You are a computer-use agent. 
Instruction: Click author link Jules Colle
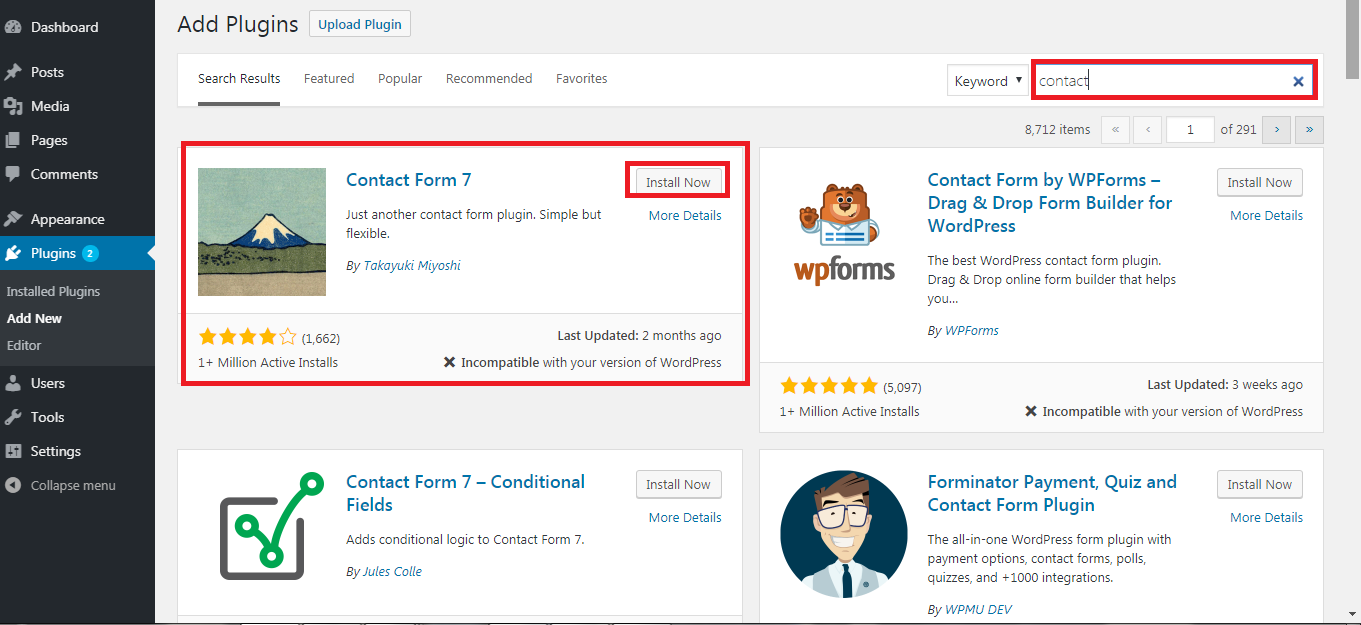[392, 571]
